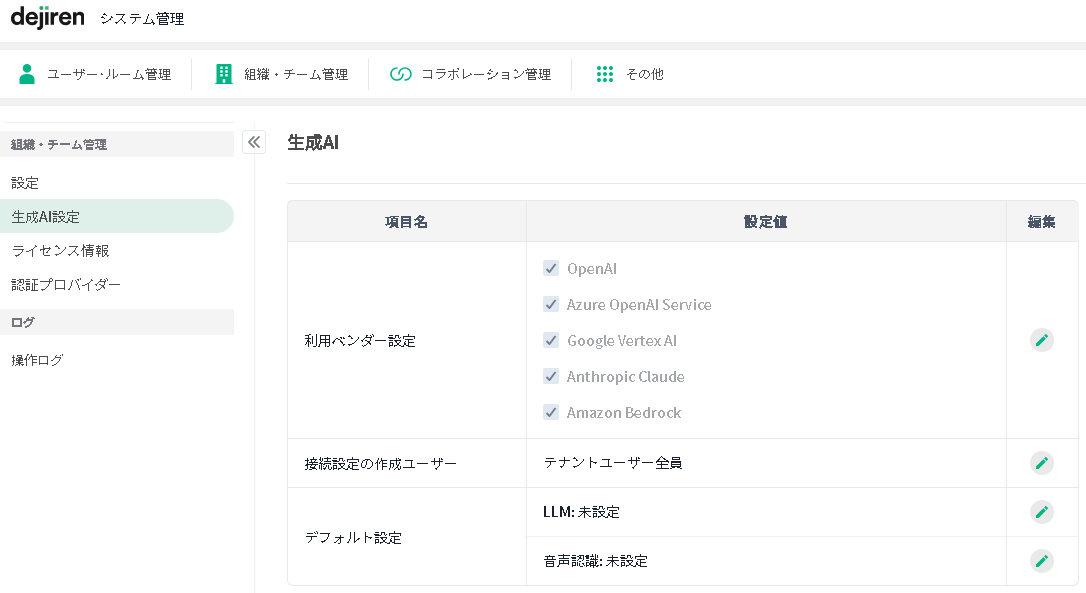The image size is (1086, 593).
Task: Click the building icon for 組織・チーム管理
Action: [x=224, y=74]
